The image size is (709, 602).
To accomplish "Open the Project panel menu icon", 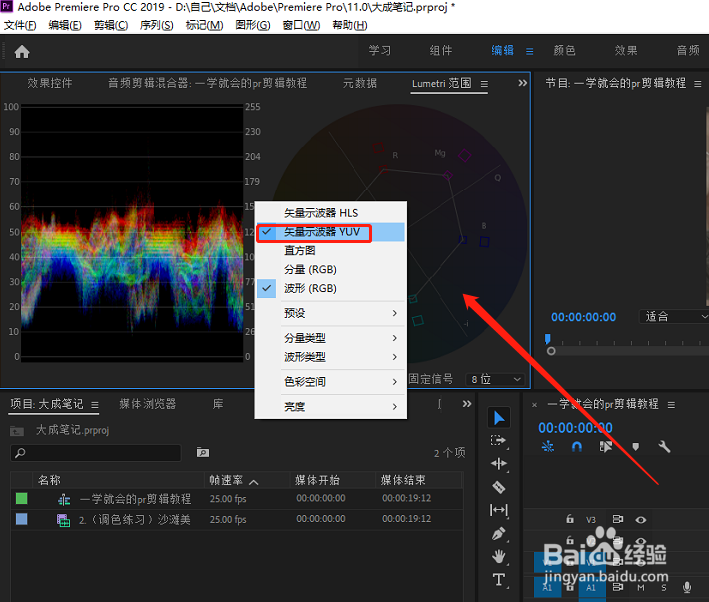I will point(95,405).
